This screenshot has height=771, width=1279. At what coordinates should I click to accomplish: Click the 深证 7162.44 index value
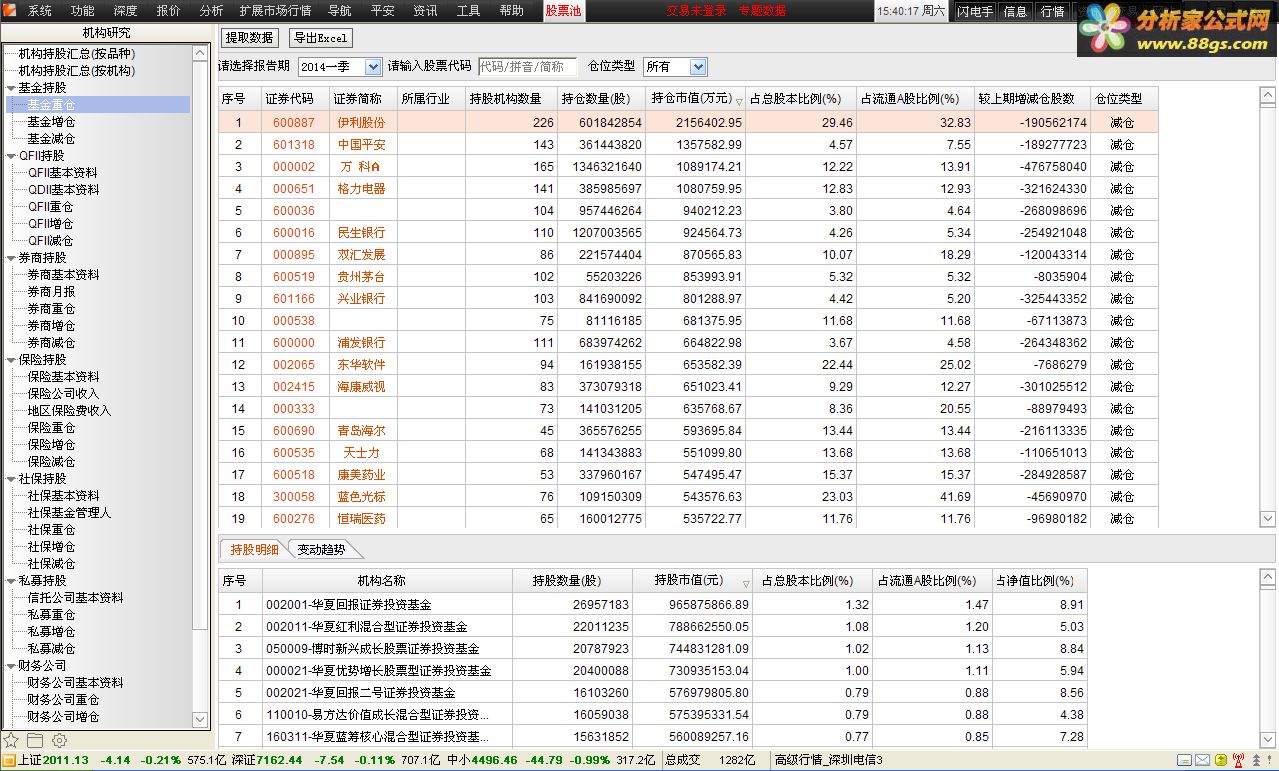tap(281, 761)
